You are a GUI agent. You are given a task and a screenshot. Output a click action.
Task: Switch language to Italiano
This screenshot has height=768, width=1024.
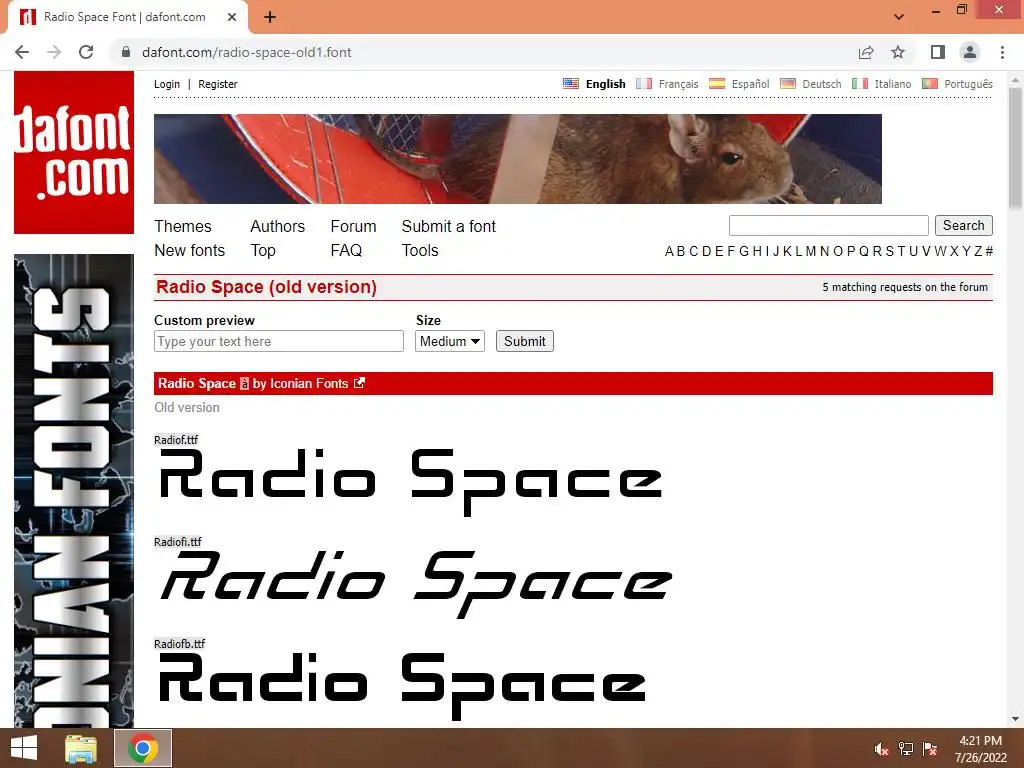click(x=893, y=84)
